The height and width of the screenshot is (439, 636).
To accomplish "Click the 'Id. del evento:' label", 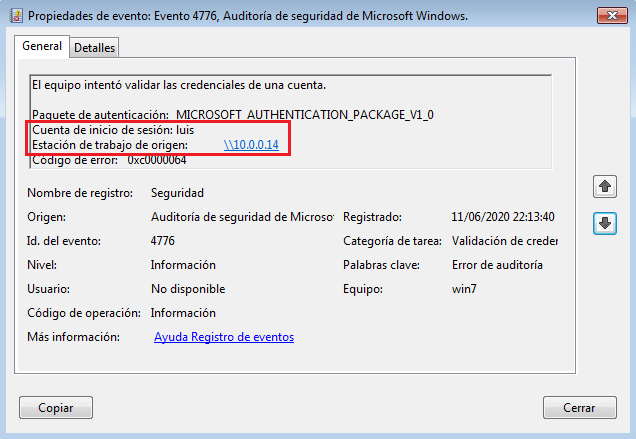I will click(64, 241).
